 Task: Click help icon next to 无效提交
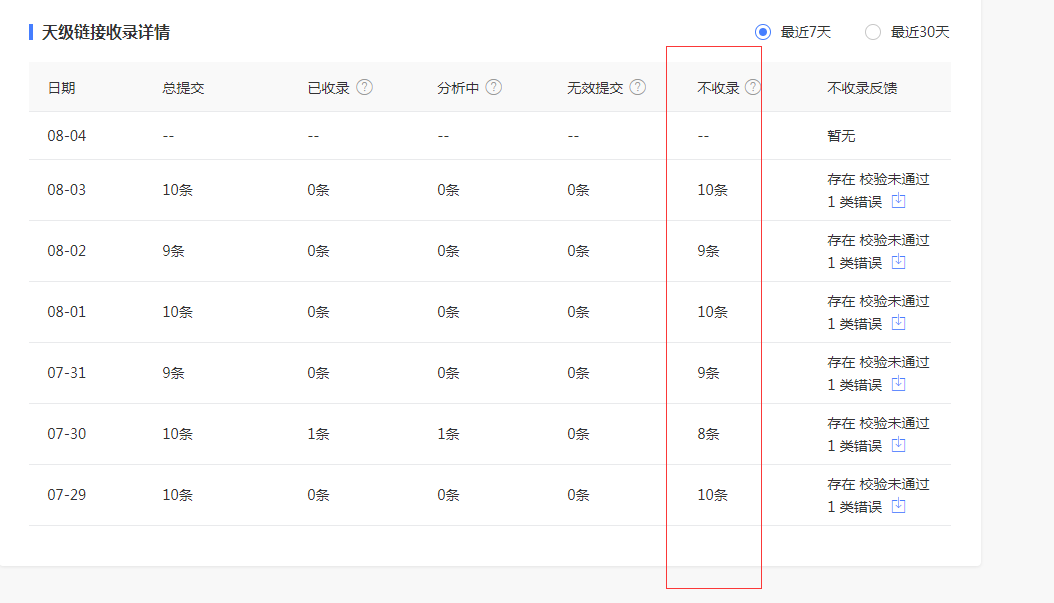(638, 87)
